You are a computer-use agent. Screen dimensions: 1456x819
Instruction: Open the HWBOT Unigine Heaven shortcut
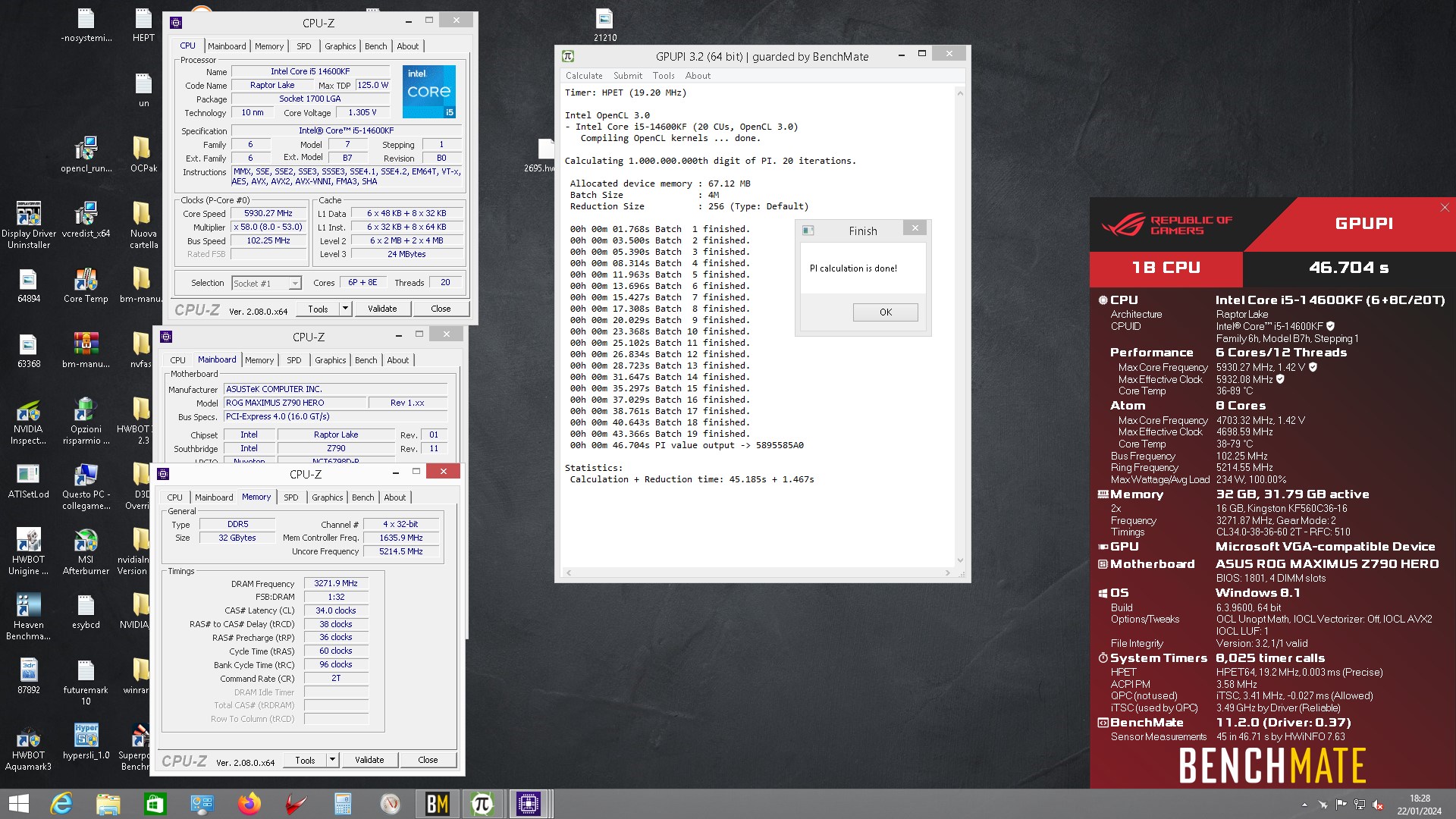[28, 551]
